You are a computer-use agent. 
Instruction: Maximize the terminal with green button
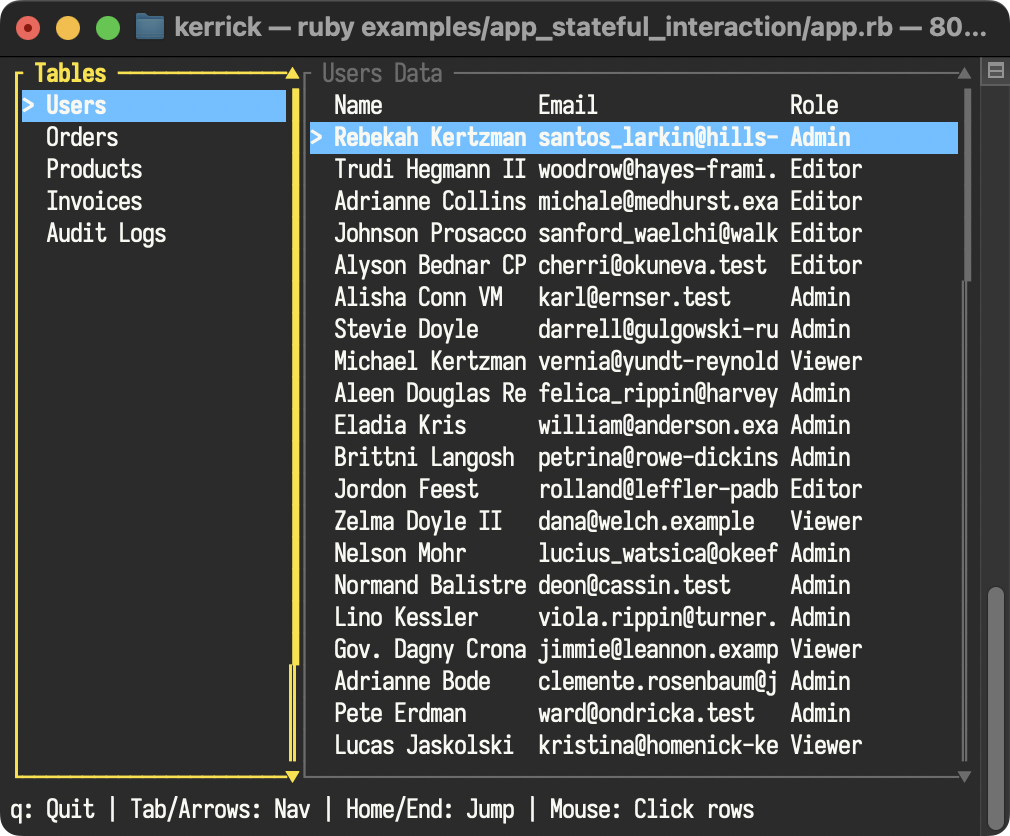pos(108,28)
